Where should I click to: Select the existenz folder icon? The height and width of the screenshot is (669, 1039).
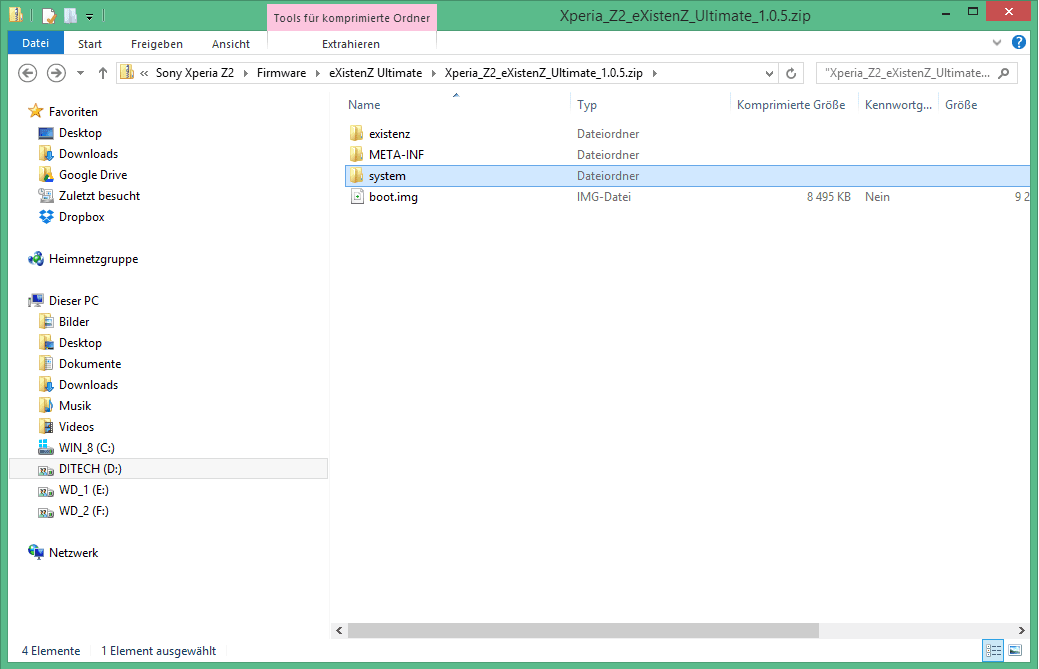click(x=356, y=134)
